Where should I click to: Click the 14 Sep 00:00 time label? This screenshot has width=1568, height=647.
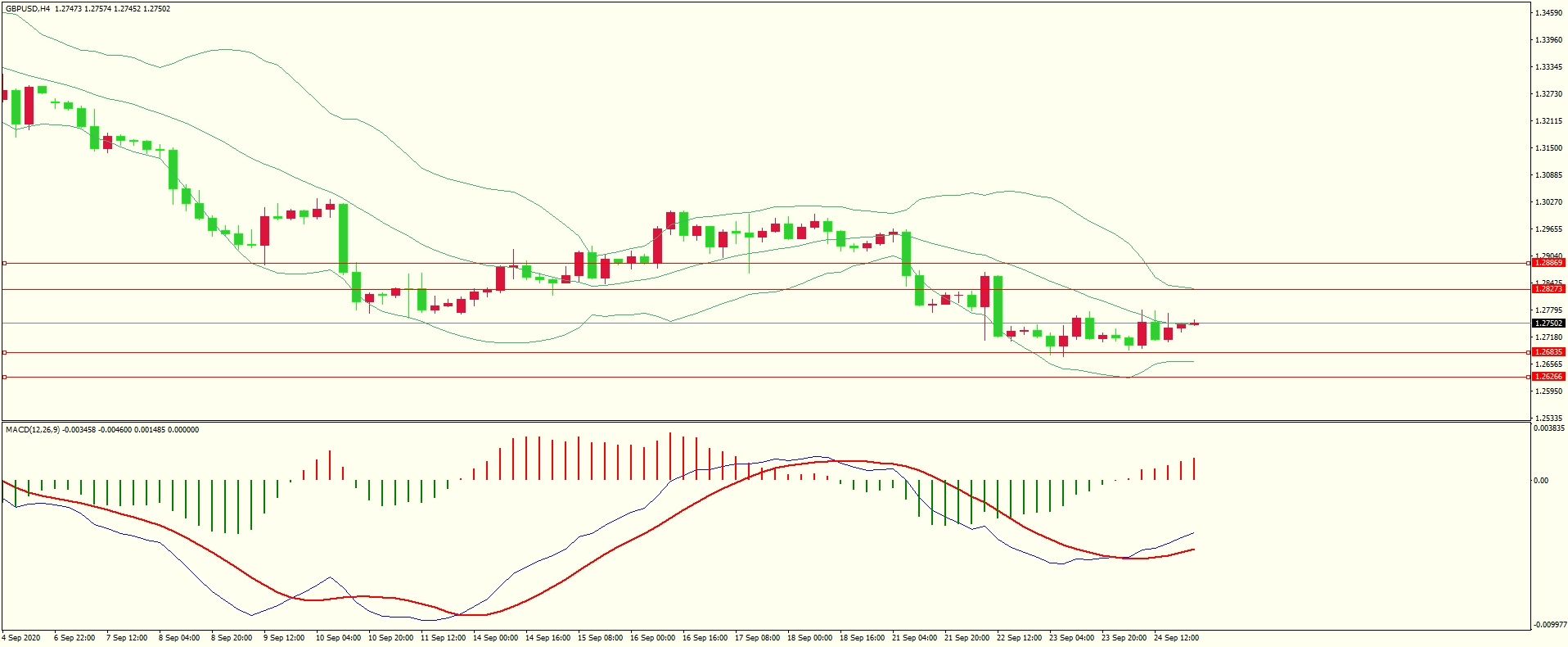(x=495, y=638)
